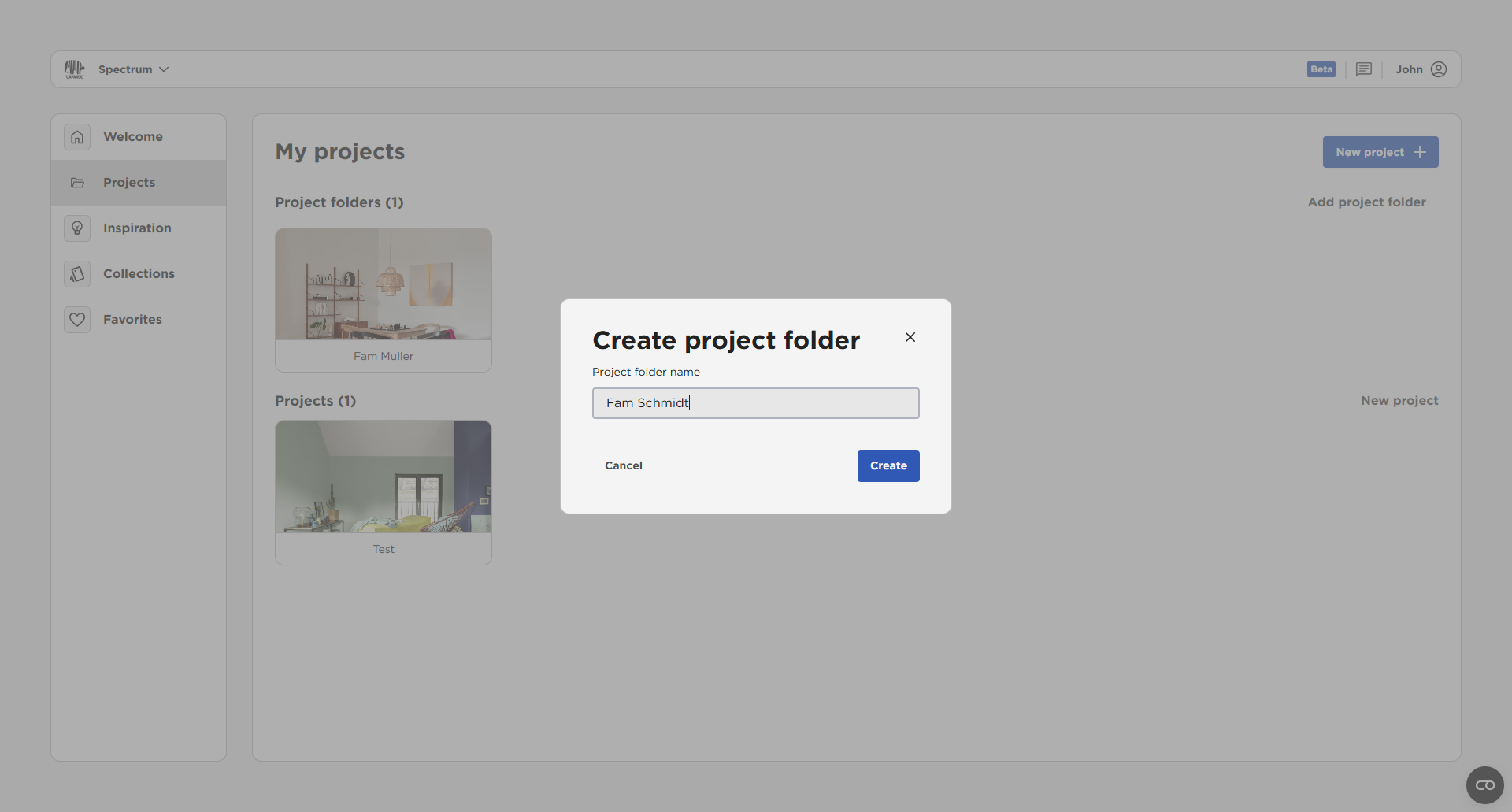Click the Favorites heart icon
The height and width of the screenshot is (812, 1512).
[x=76, y=319]
